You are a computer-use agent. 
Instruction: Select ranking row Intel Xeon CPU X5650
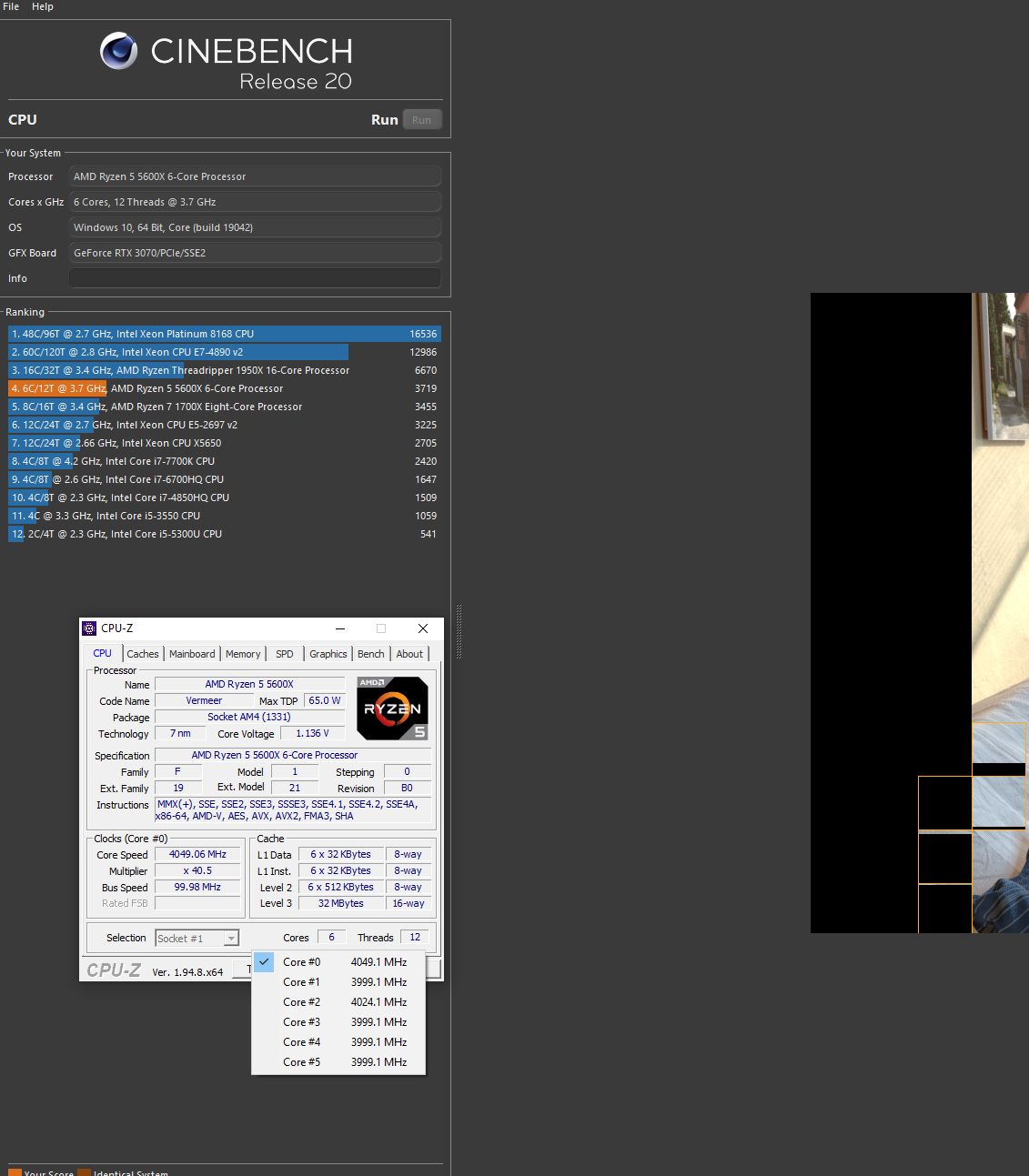pos(225,443)
